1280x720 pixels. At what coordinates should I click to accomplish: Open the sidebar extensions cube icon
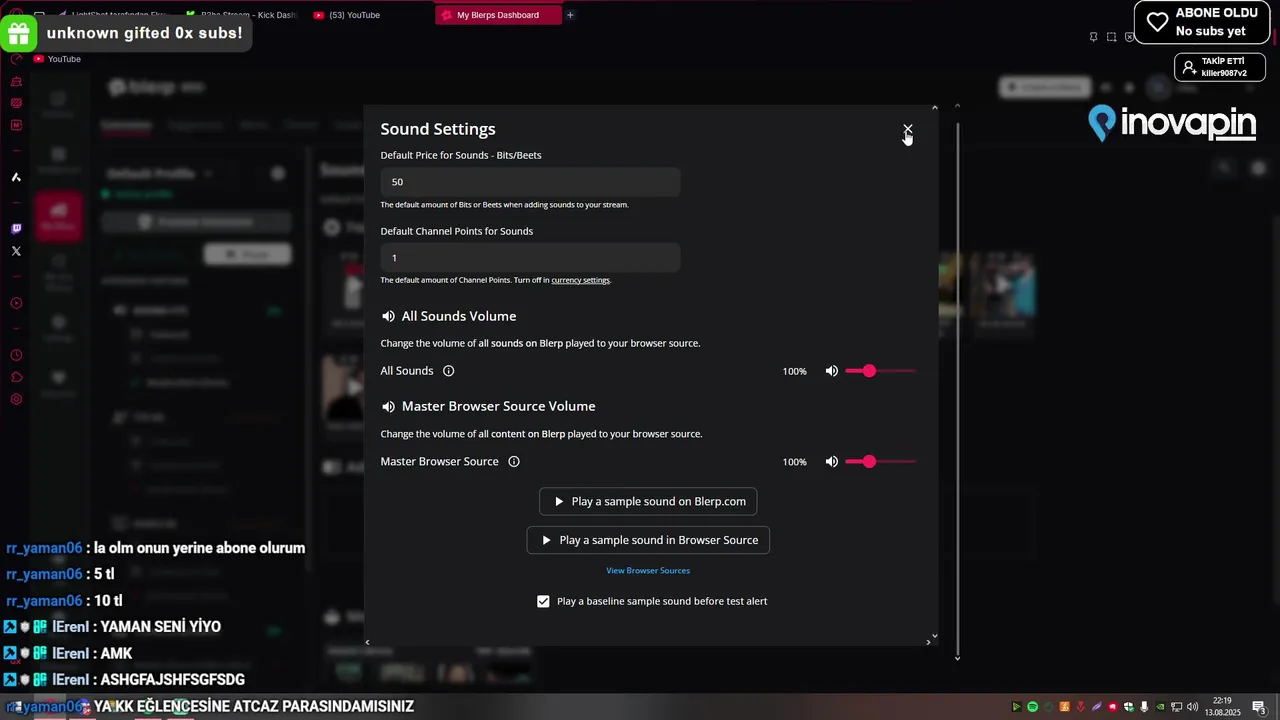coord(16,377)
